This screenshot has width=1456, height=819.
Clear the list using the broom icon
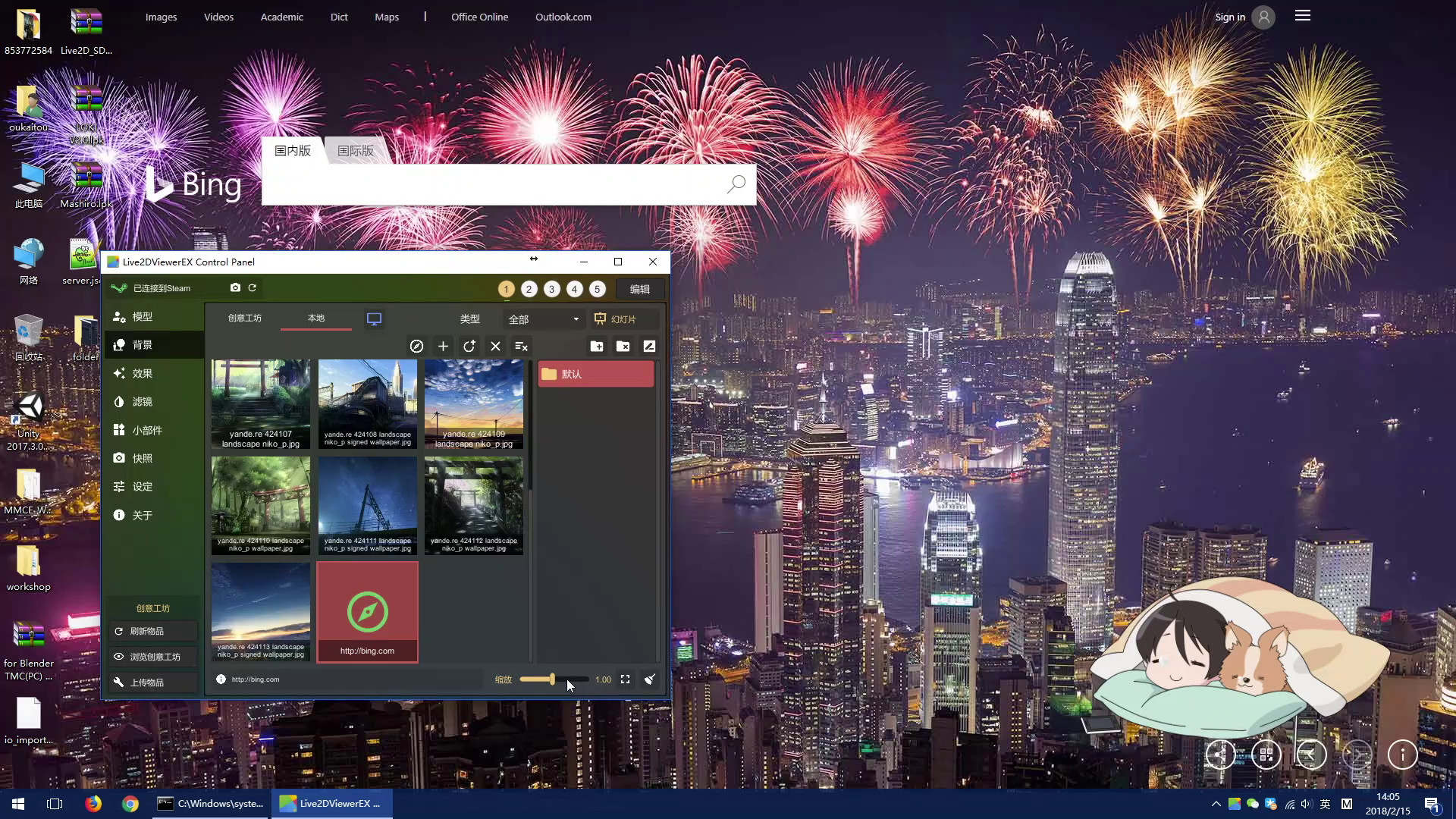pos(650,679)
